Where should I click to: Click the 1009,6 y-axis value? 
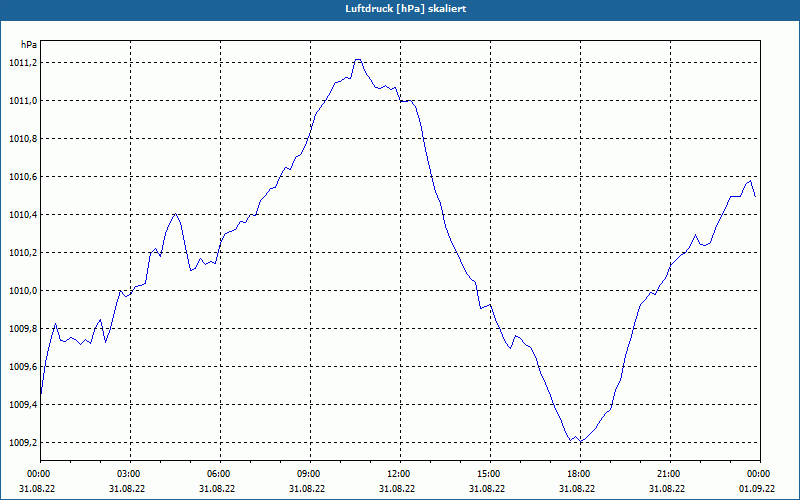23,367
